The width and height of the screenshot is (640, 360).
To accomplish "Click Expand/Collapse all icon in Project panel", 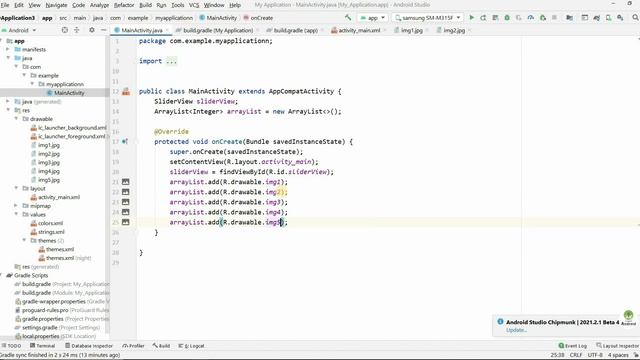I will [76, 30].
